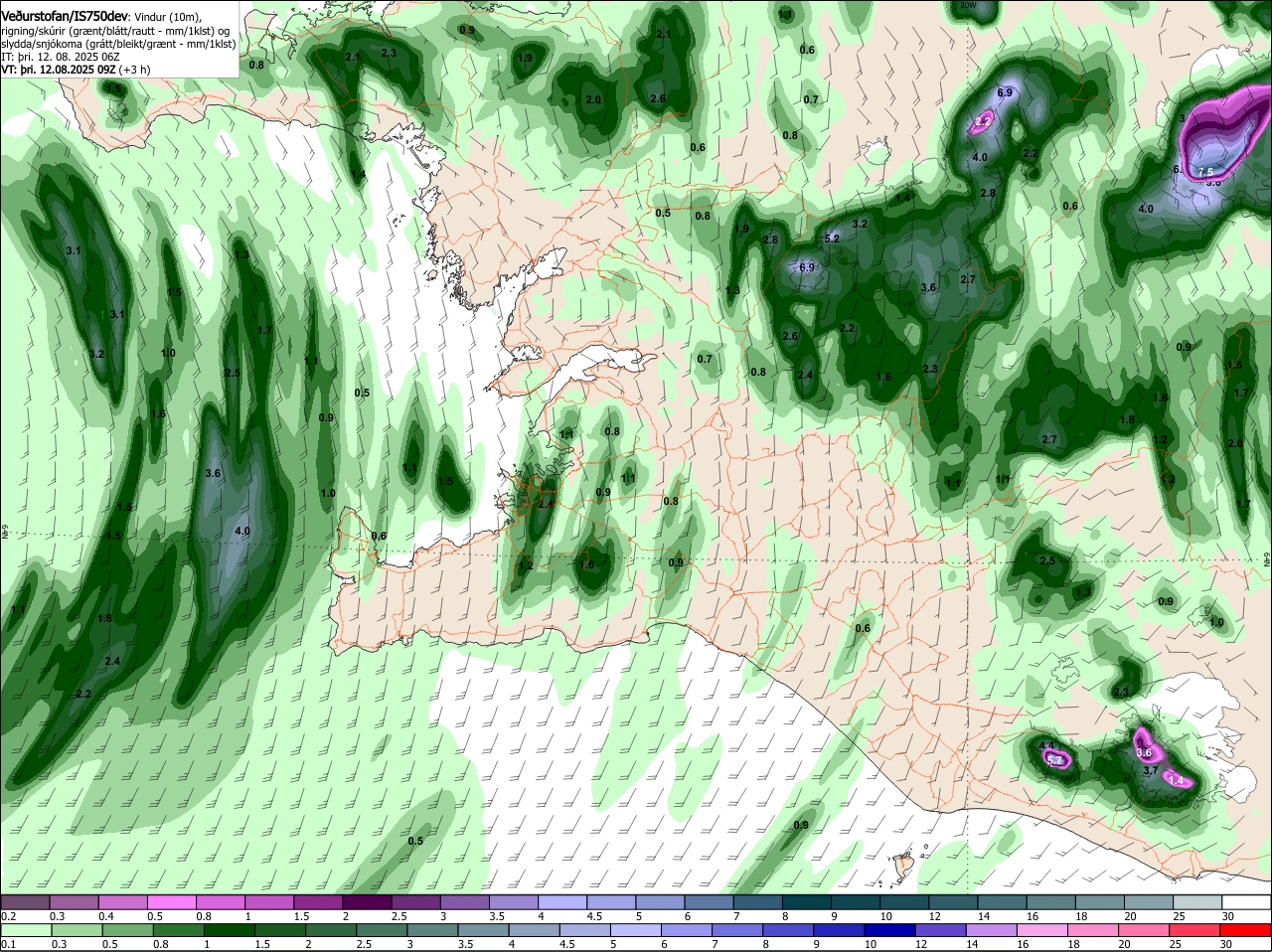The width and height of the screenshot is (1272, 952).
Task: Click the '25' label in the upper legend
Action: pyautogui.click(x=1181, y=916)
